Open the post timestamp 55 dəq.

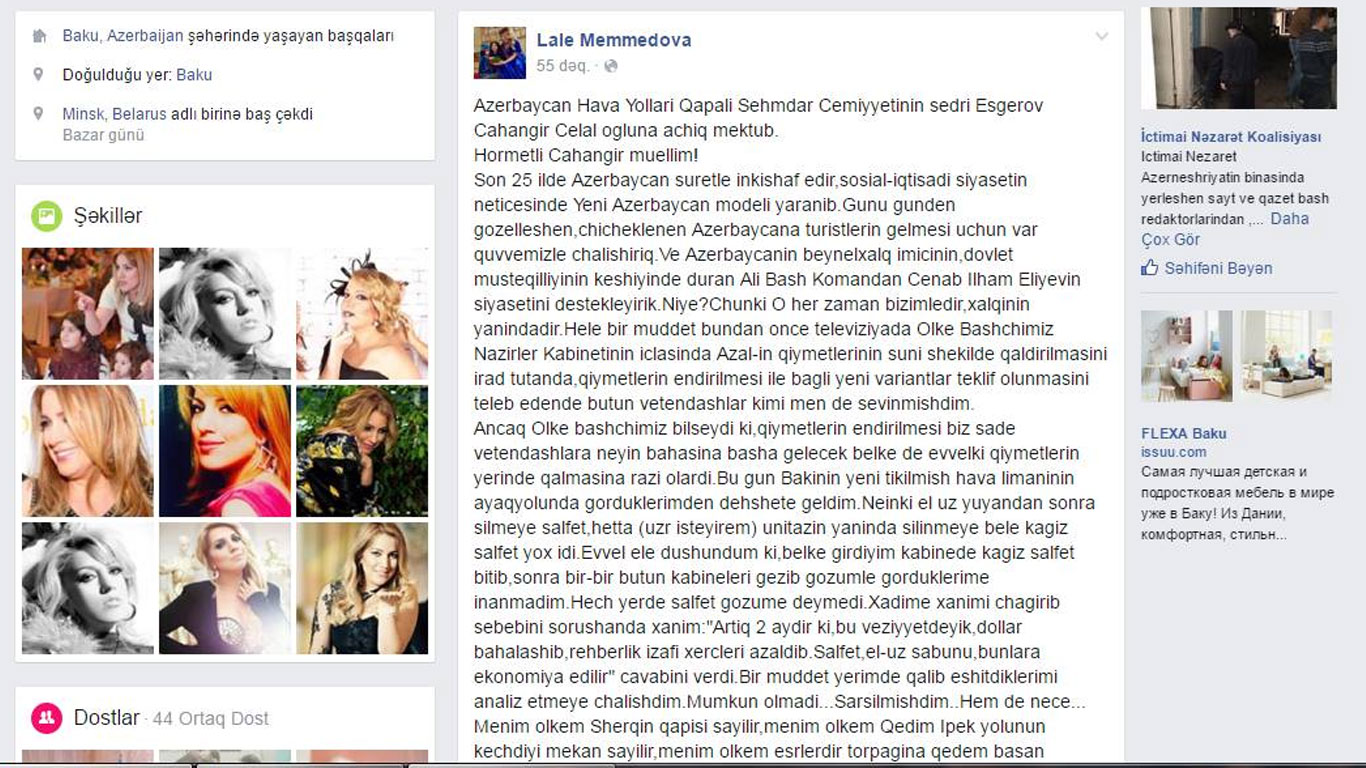[563, 66]
